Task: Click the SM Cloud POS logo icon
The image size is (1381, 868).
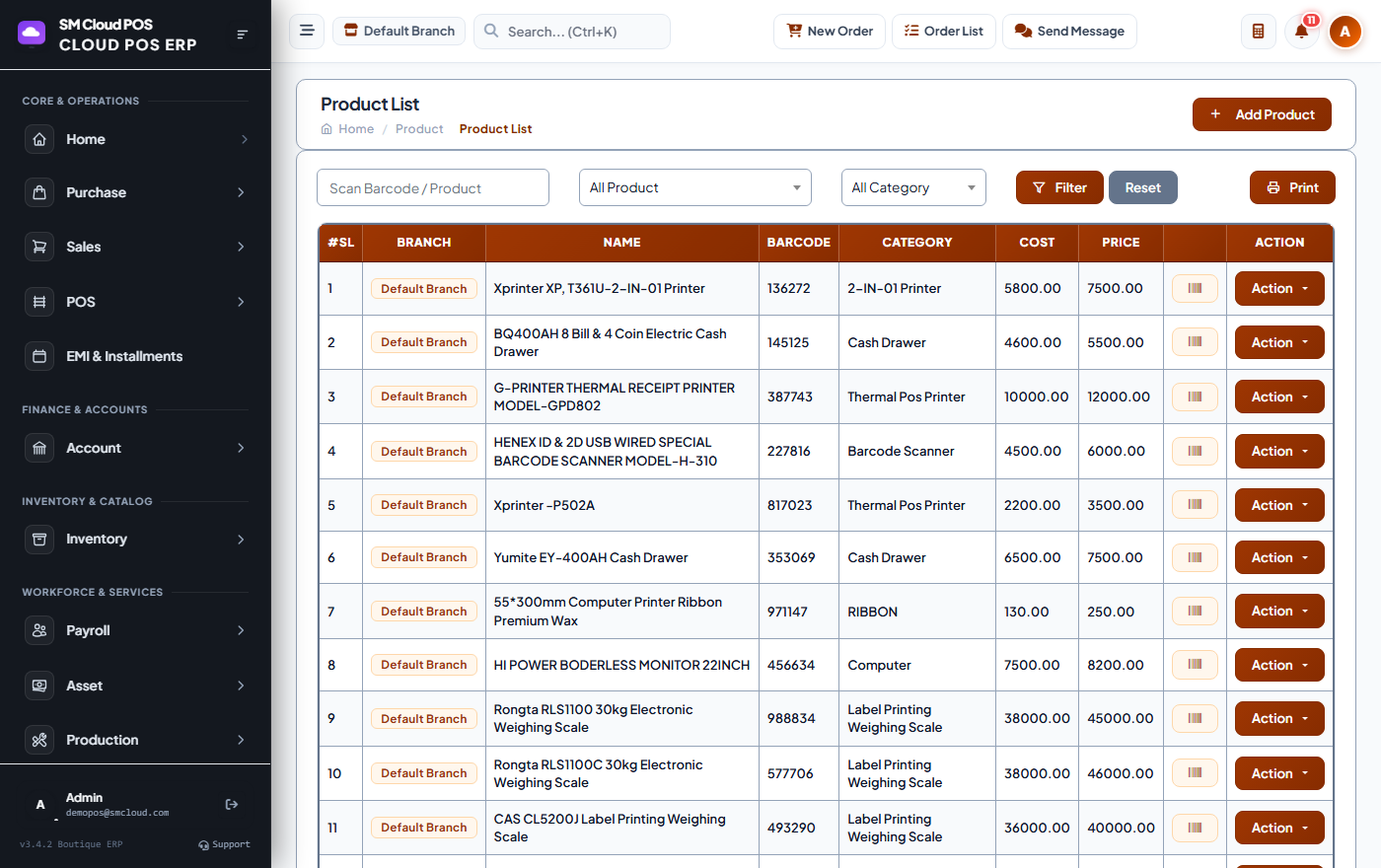Action: [32, 34]
